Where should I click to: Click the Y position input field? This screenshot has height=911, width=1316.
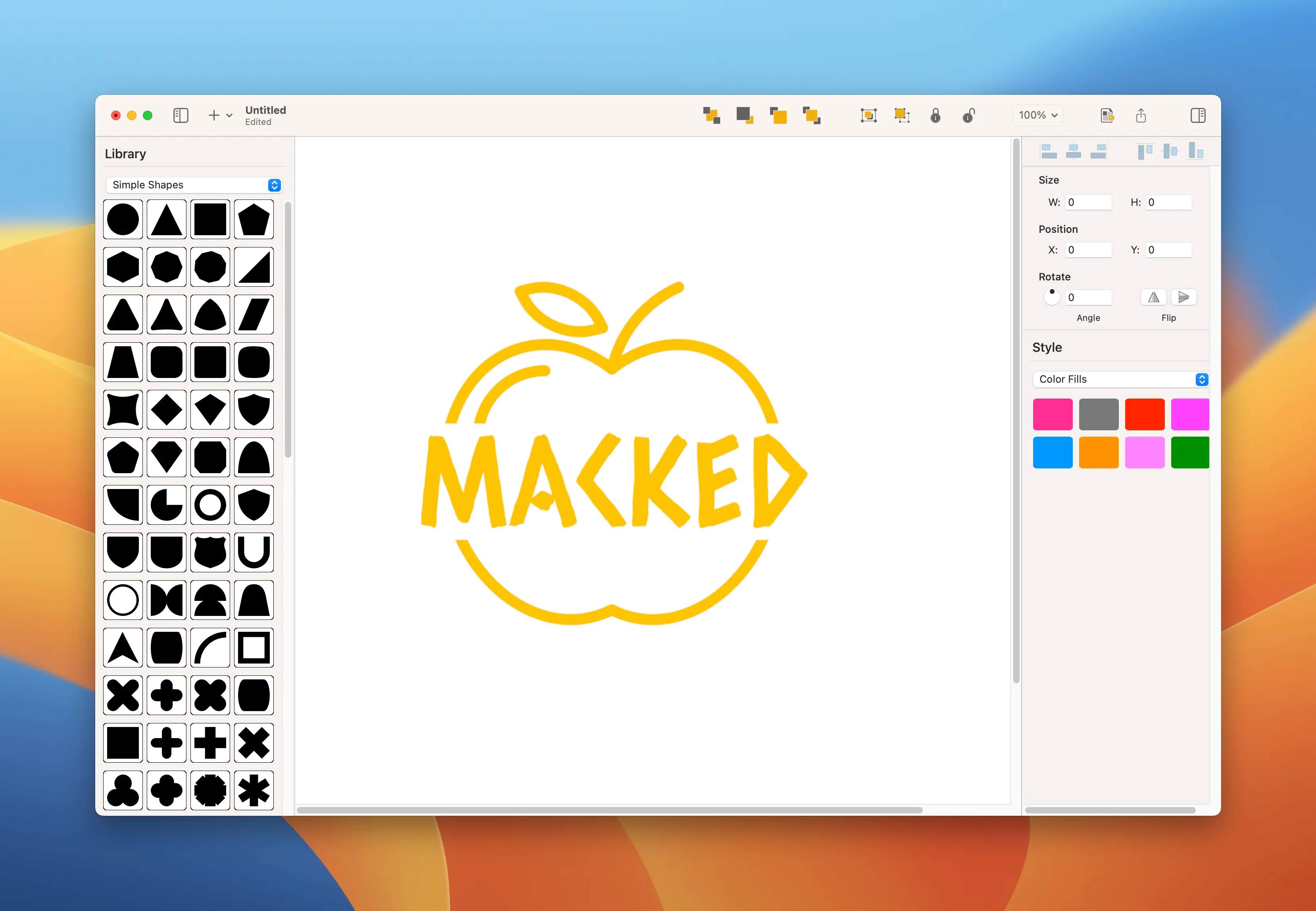[1168, 250]
